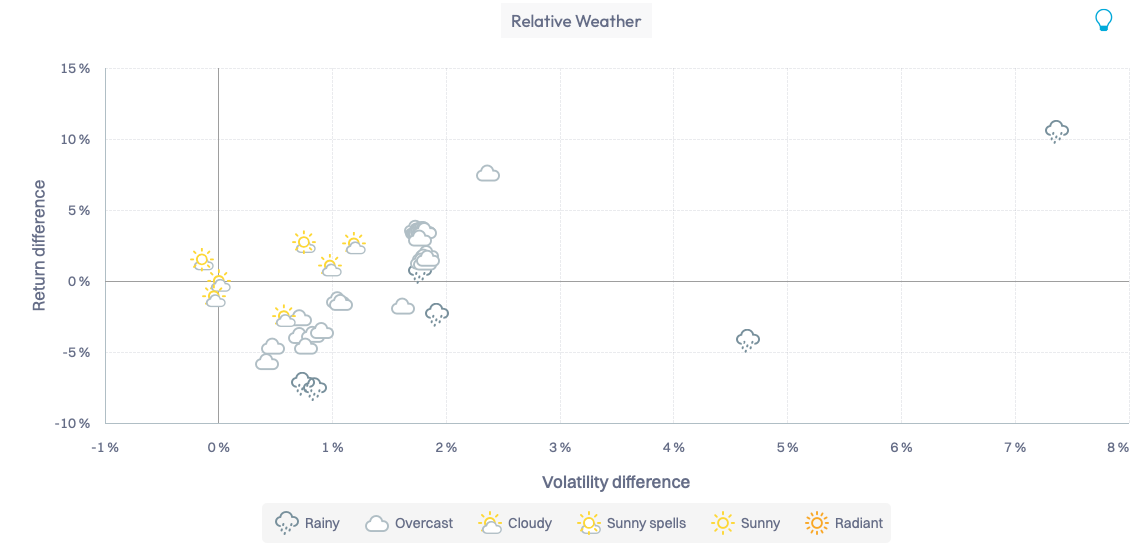Click the cloudy point near 1.2% volatility
The image size is (1147, 552).
[354, 244]
